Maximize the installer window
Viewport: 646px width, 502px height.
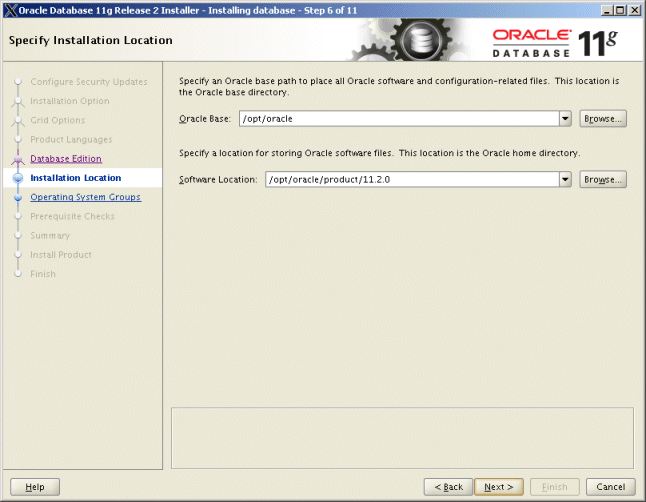(x=620, y=10)
